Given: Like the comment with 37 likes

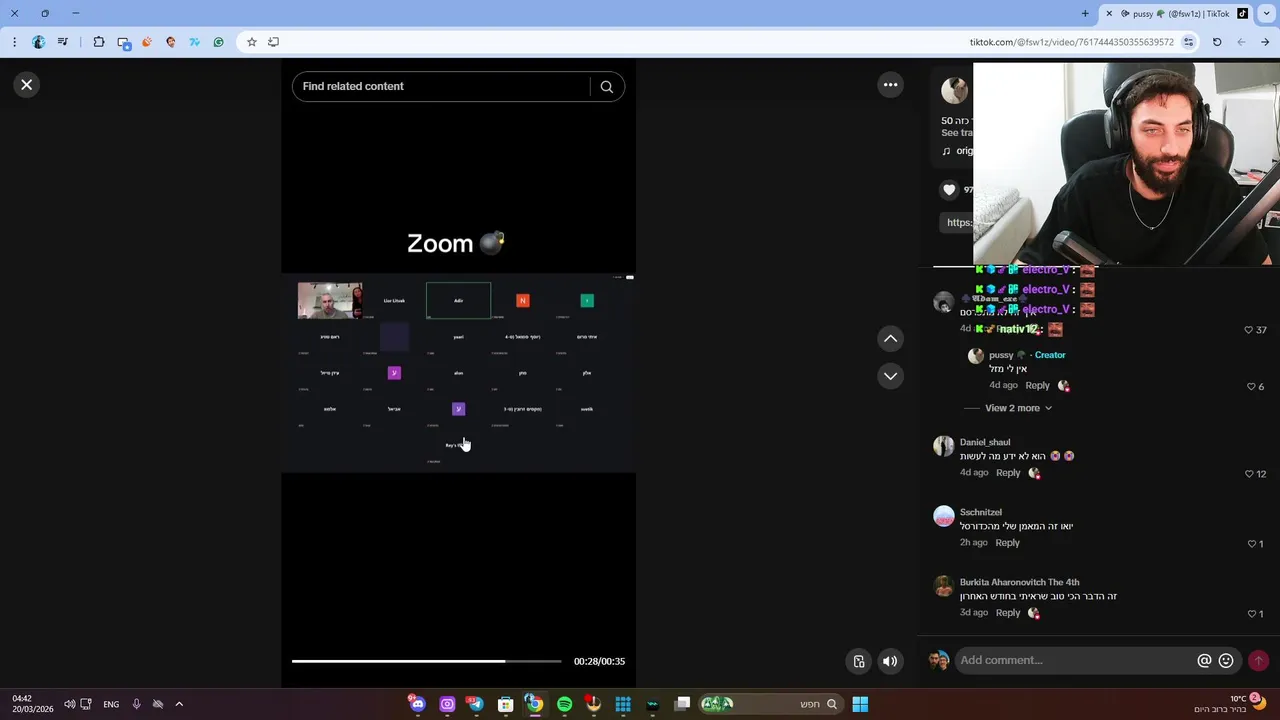Looking at the screenshot, I should [x=1249, y=330].
